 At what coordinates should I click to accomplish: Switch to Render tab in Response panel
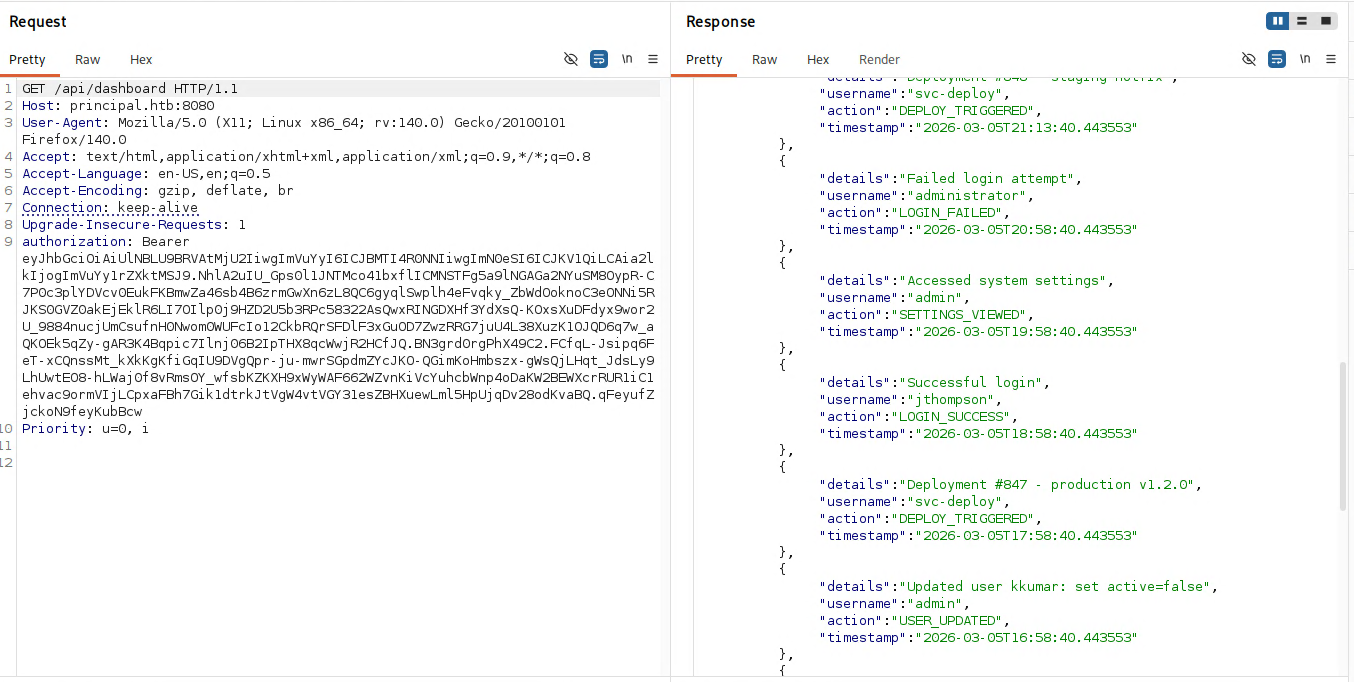(x=880, y=60)
